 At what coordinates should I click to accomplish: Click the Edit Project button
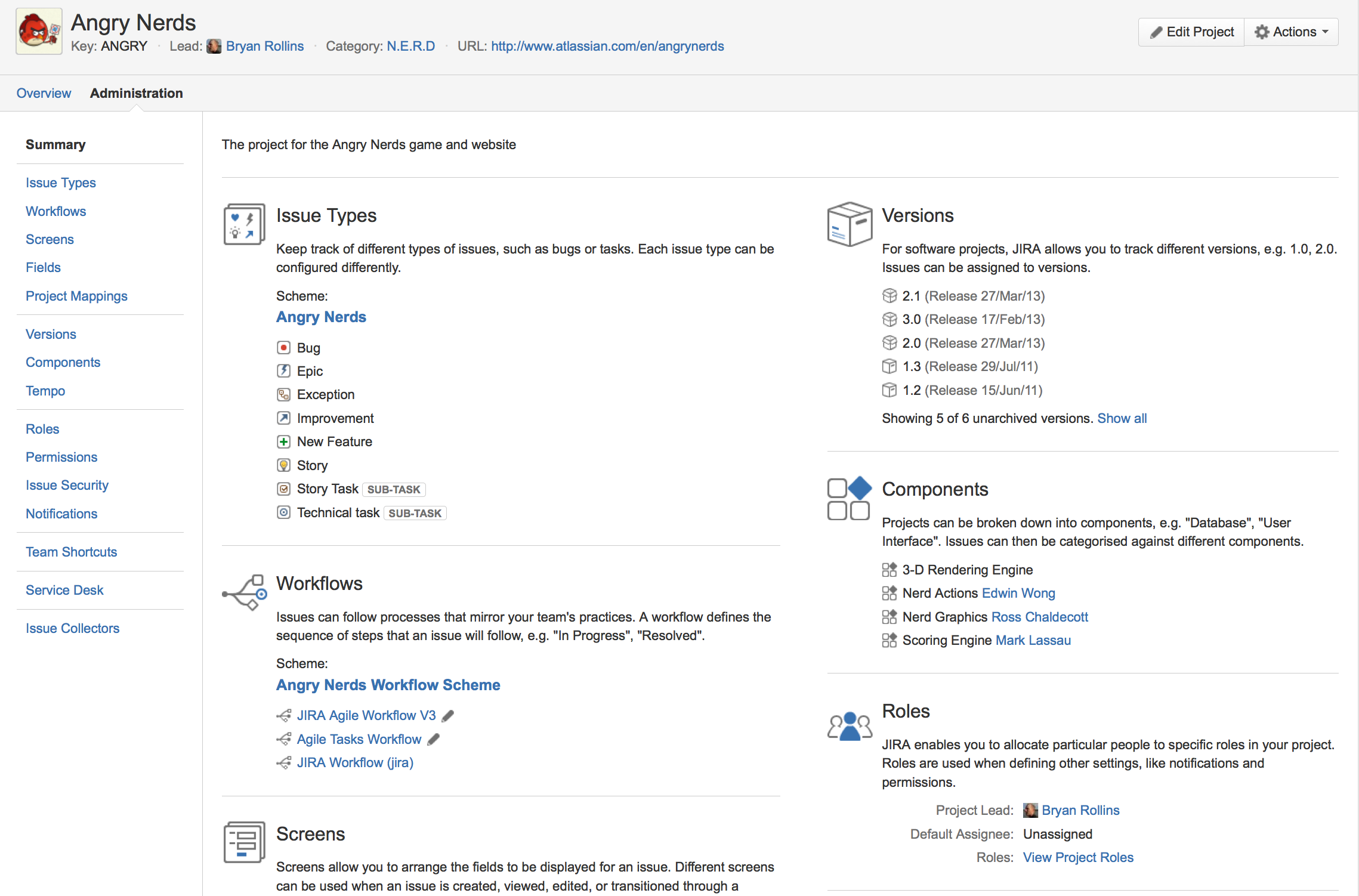1191,32
